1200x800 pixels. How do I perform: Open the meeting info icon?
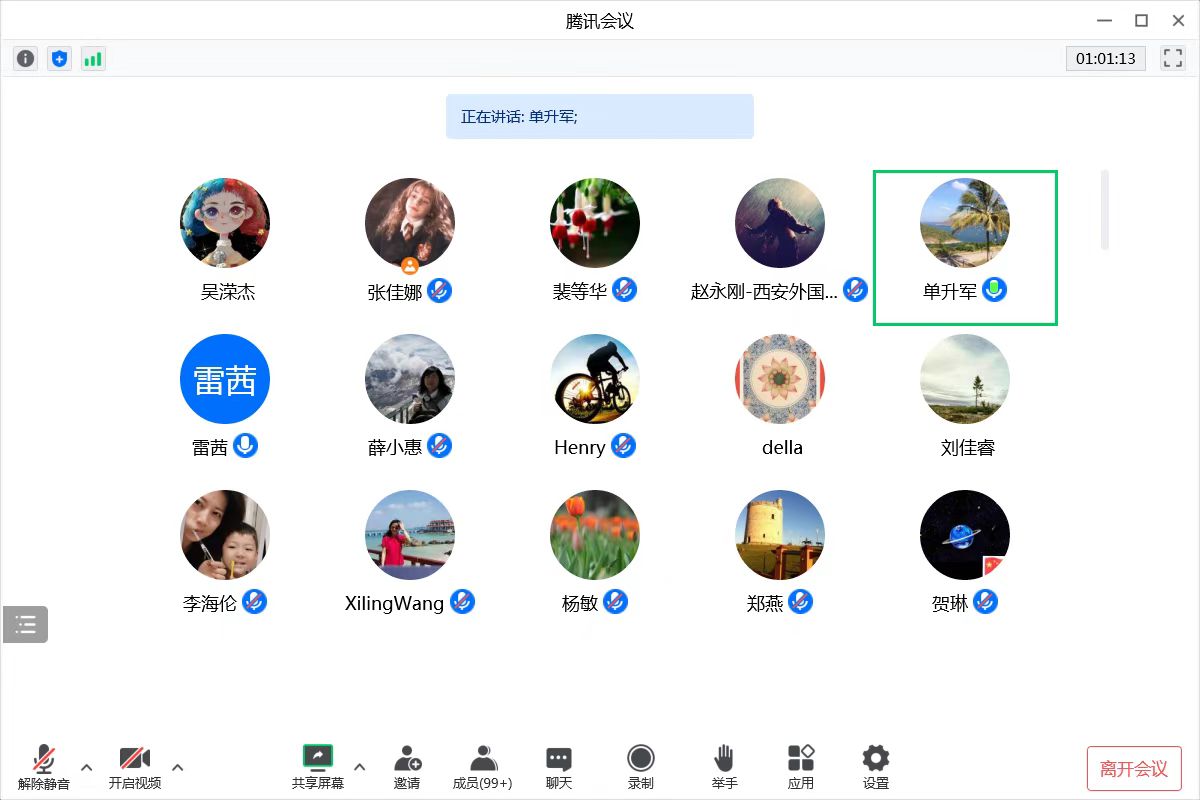(26, 59)
